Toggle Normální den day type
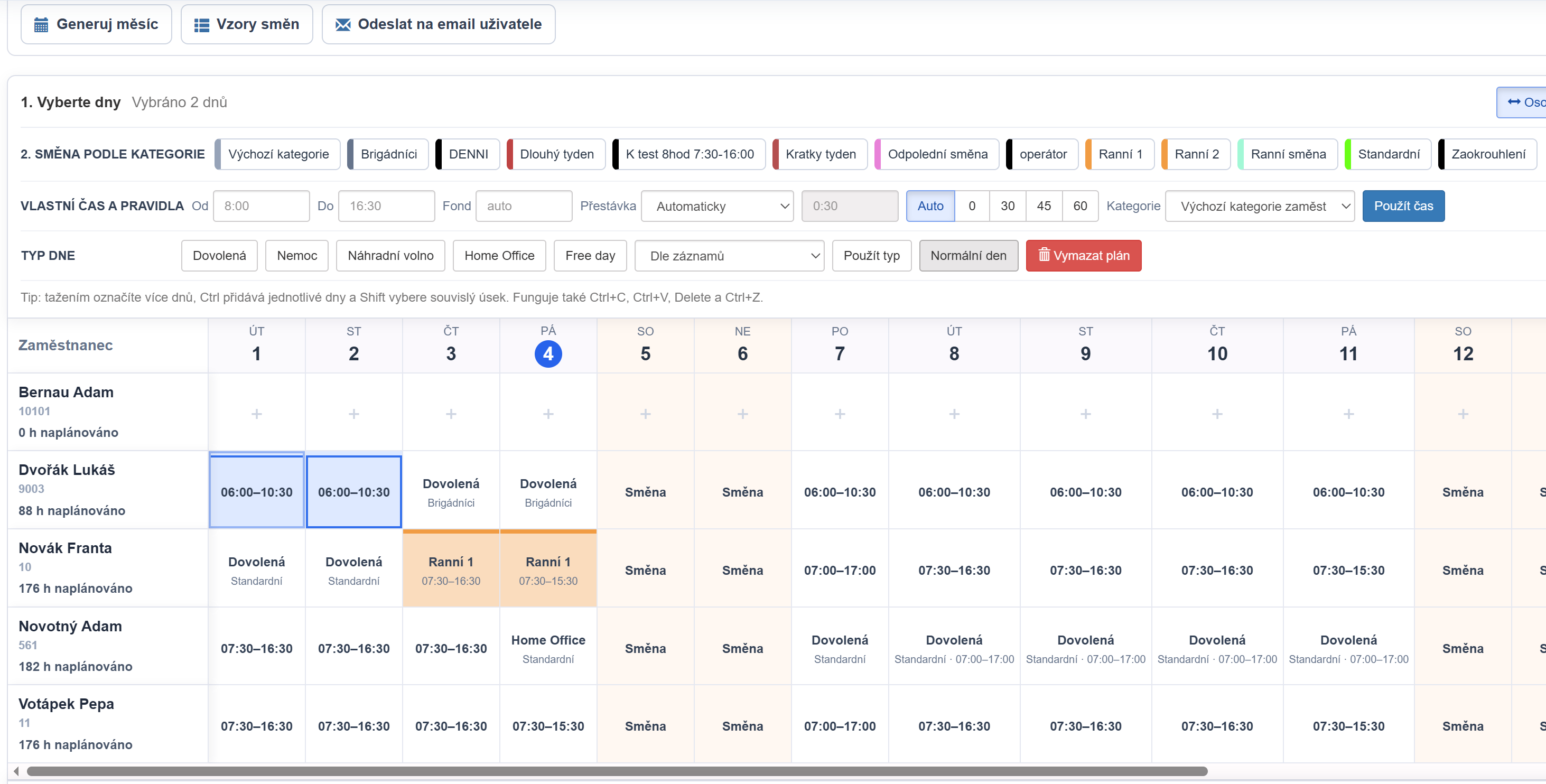The height and width of the screenshot is (784, 1546). [968, 256]
